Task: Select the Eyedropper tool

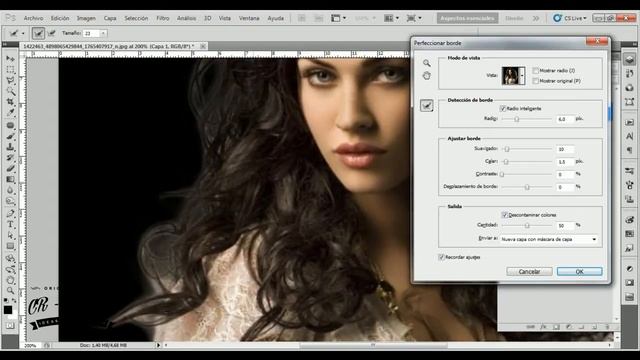Action: tap(10, 113)
